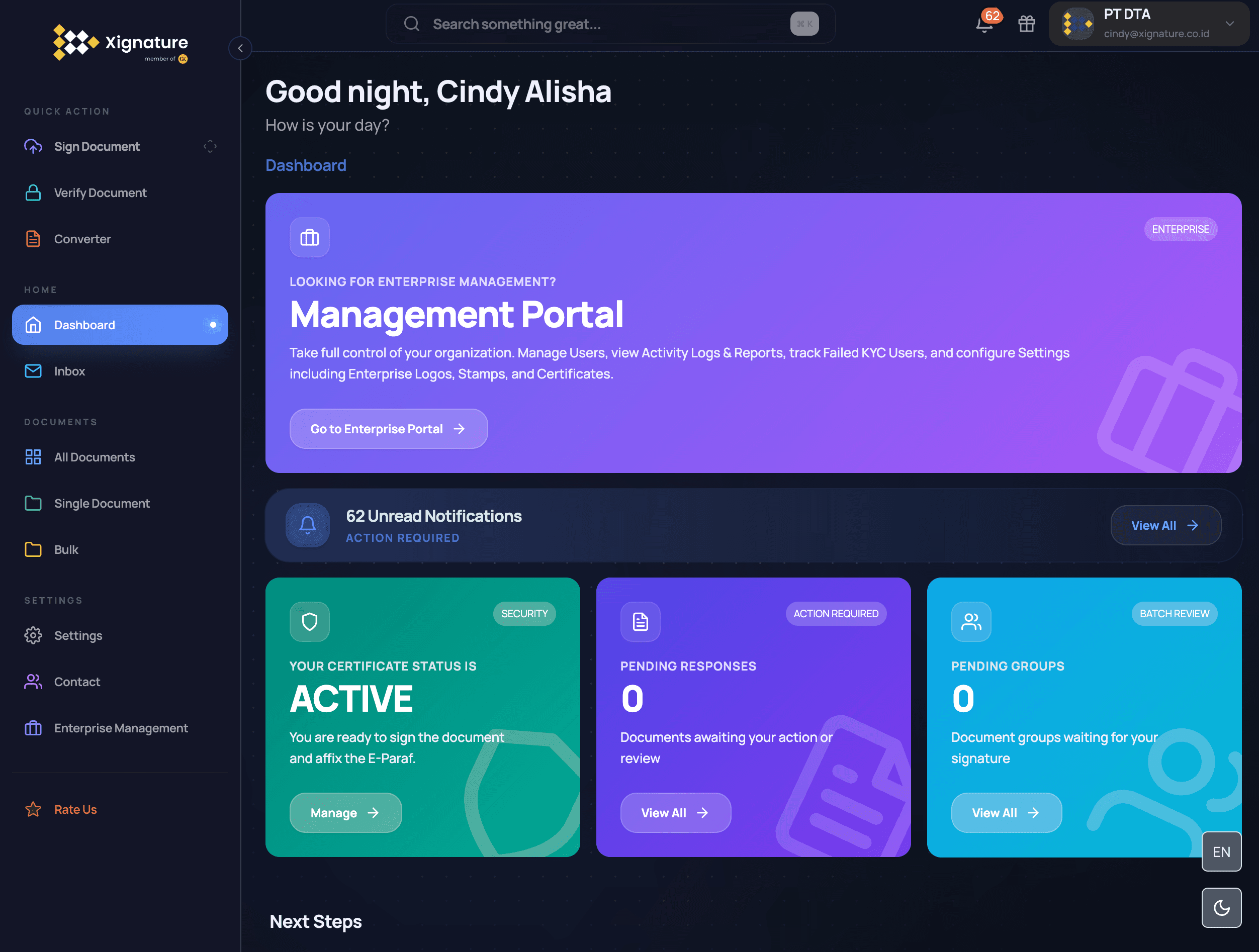Open the Bulk documents section

click(120, 549)
